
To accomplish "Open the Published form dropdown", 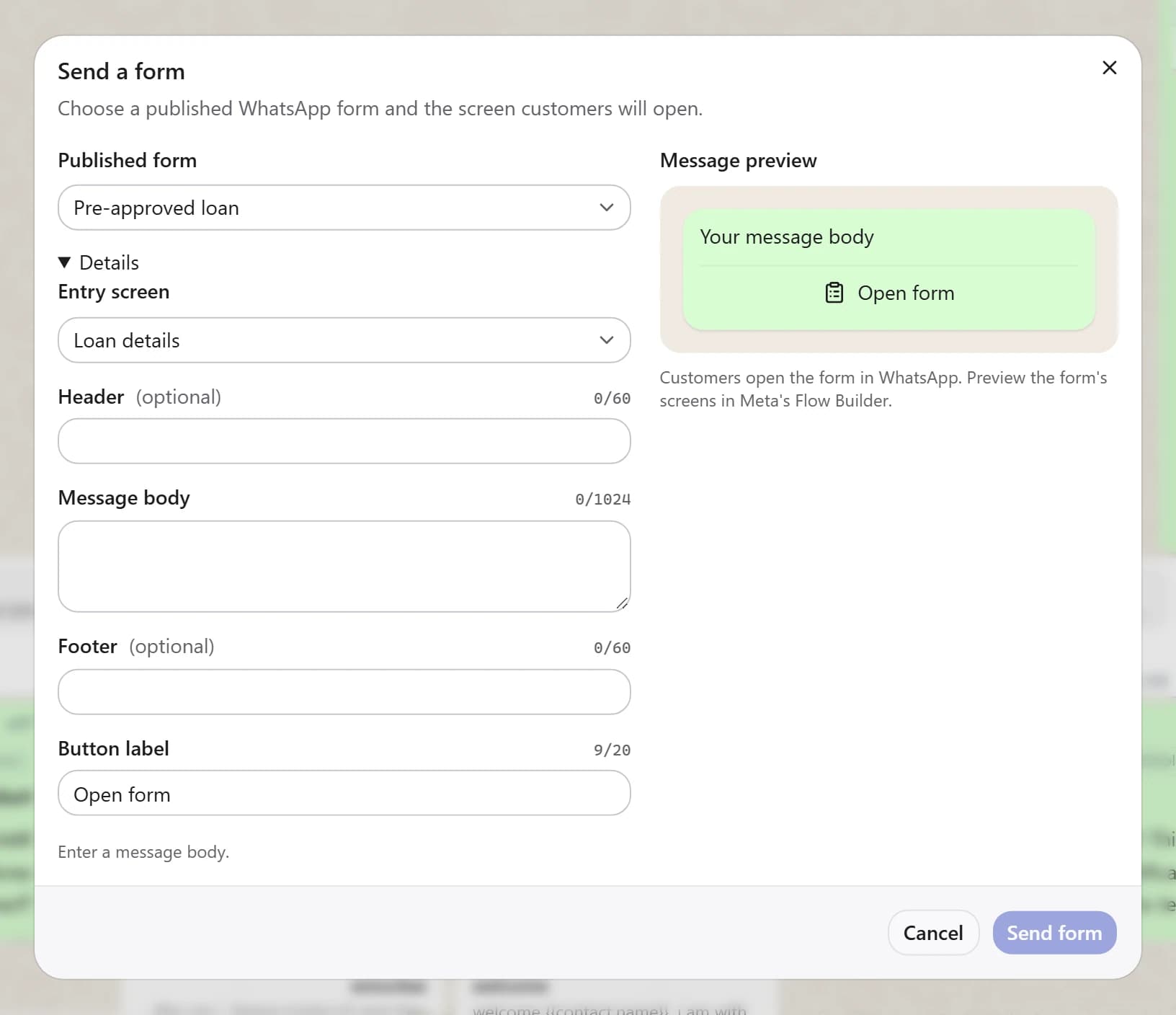I will pyautogui.click(x=344, y=208).
